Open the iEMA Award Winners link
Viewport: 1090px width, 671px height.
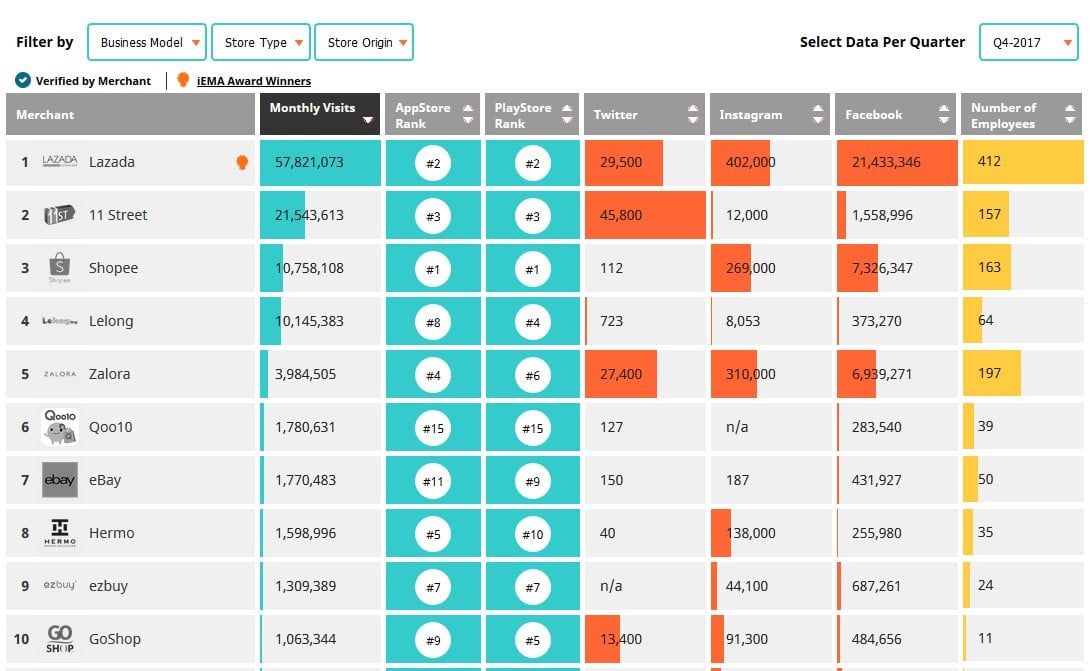(254, 81)
